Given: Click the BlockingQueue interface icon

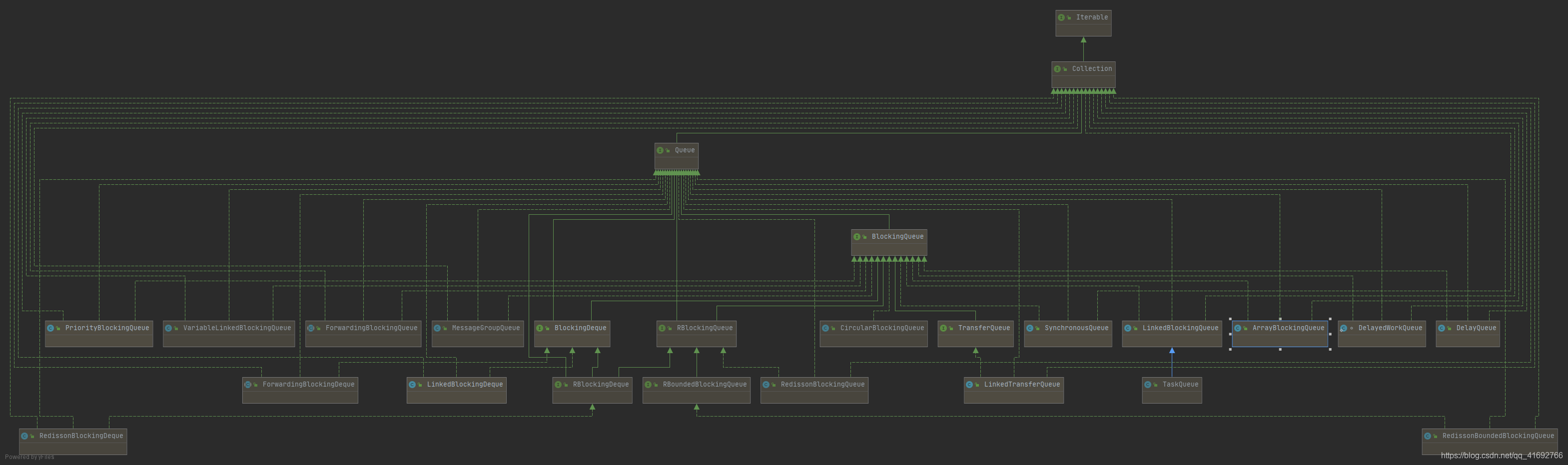Looking at the screenshot, I should pos(856,237).
